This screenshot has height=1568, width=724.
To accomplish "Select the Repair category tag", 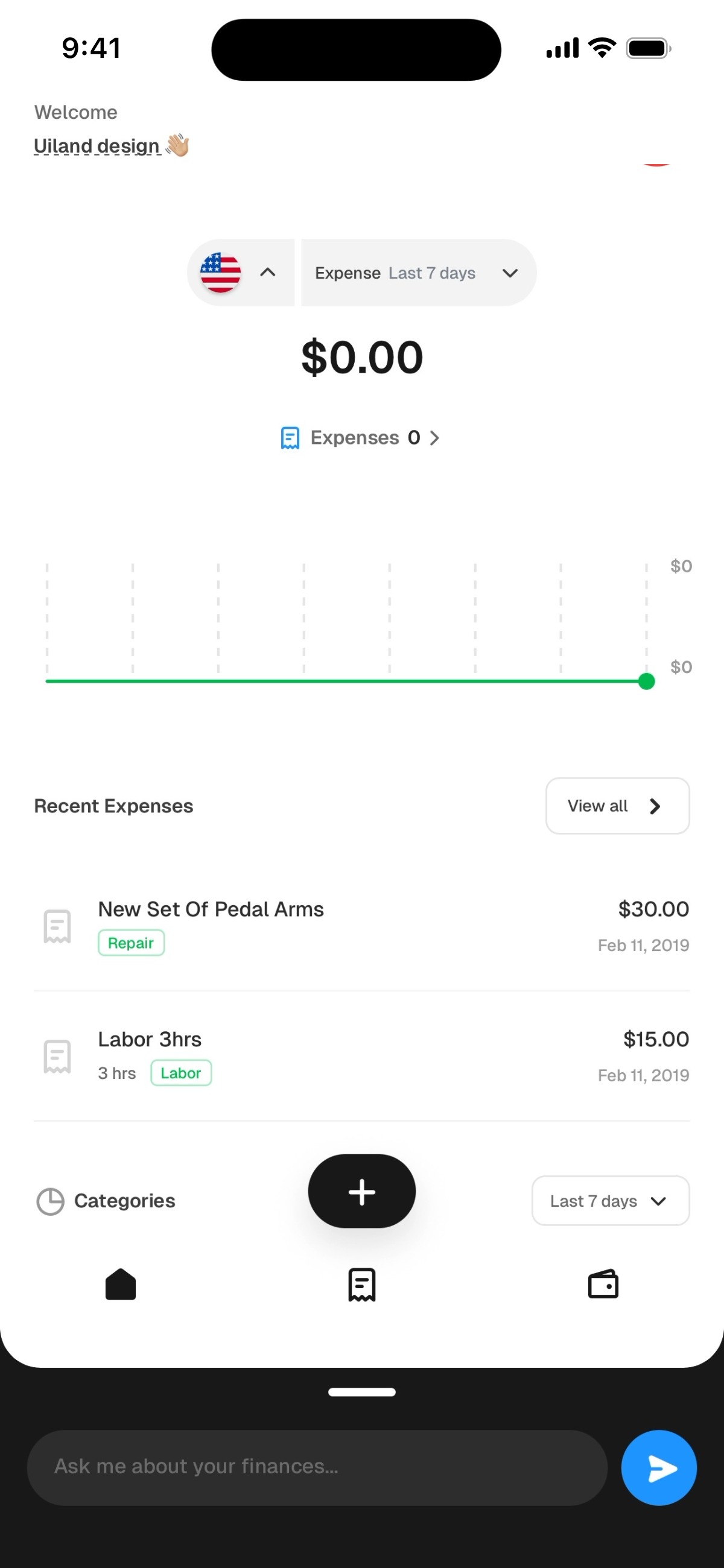I will coord(131,943).
